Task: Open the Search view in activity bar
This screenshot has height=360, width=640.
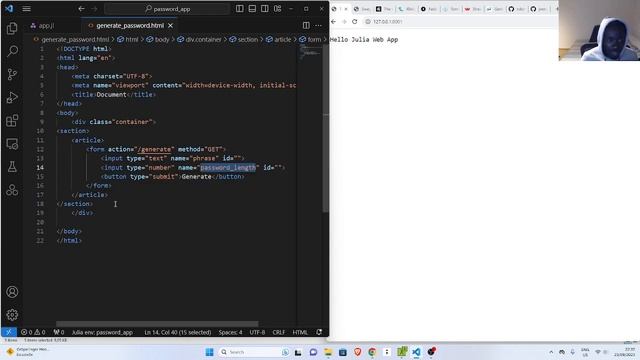Action: tap(12, 51)
